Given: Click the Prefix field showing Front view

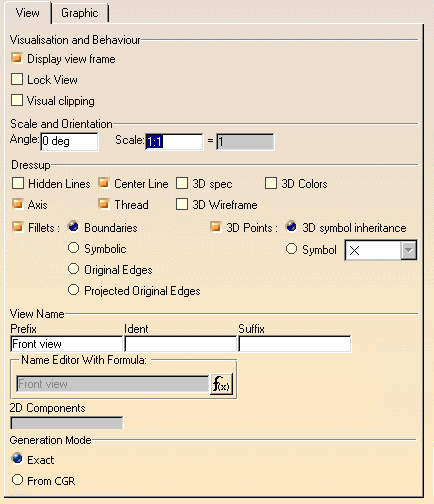Looking at the screenshot, I should pos(66,344).
